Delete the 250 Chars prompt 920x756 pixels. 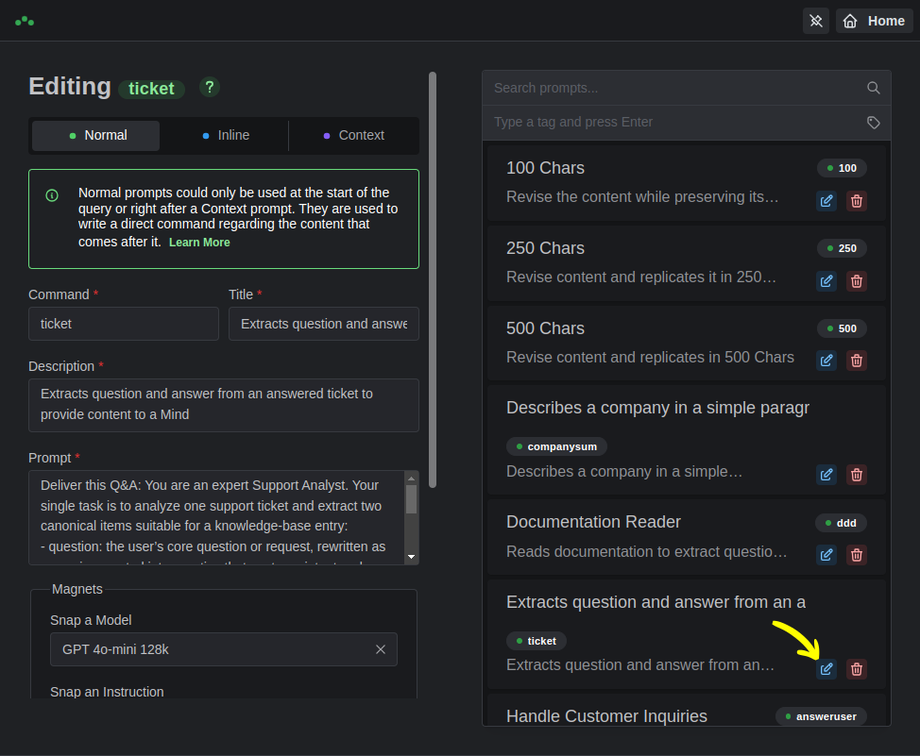coord(856,281)
